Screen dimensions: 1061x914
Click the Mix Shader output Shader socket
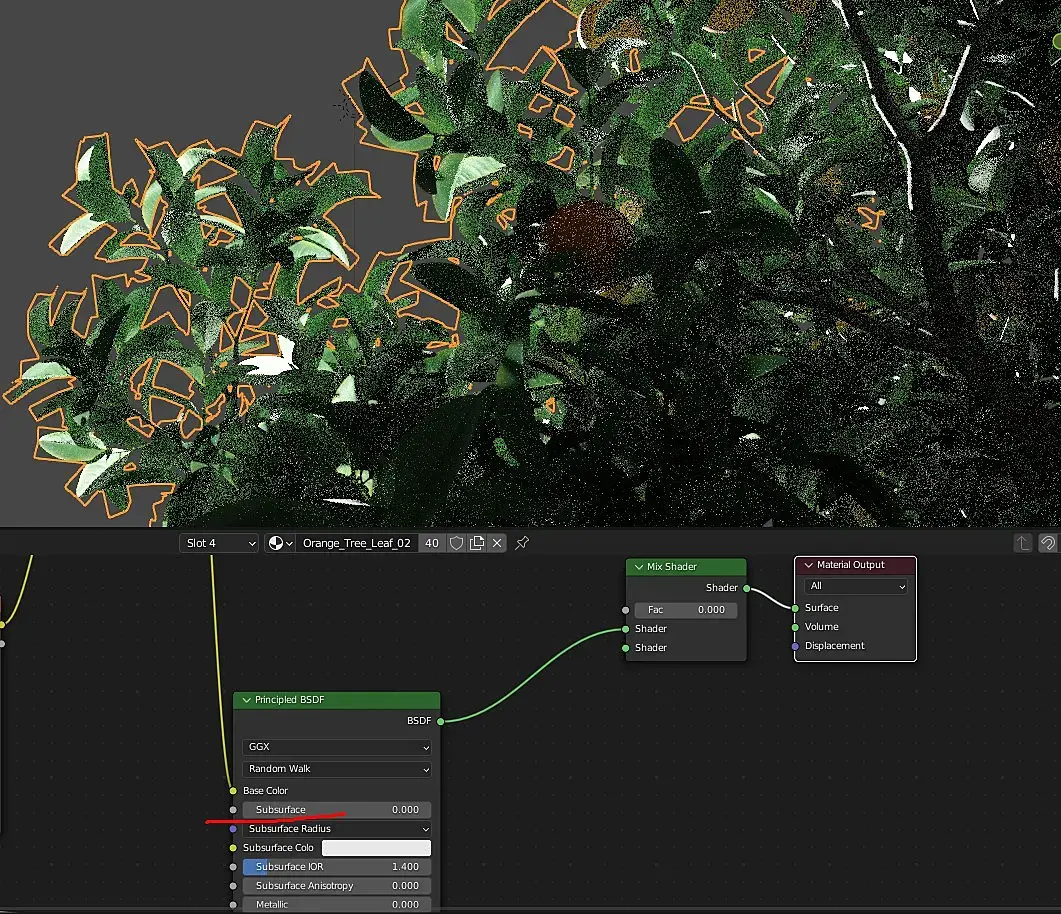pyautogui.click(x=747, y=588)
